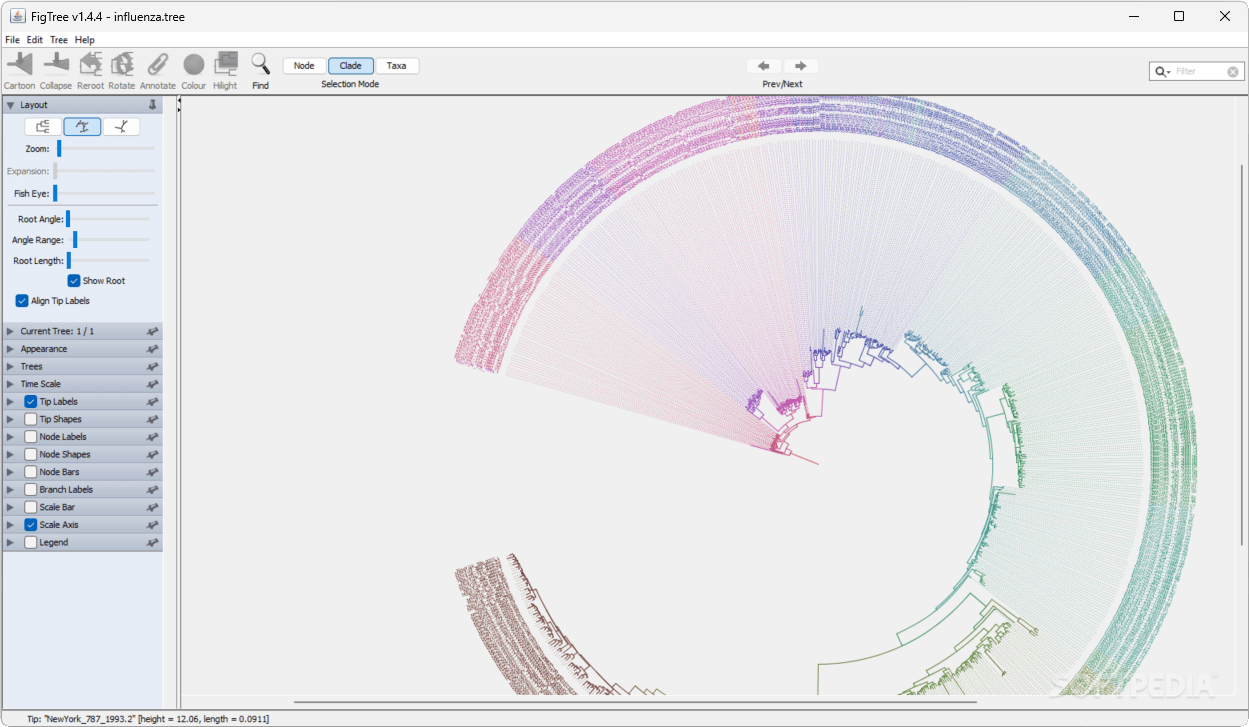Select polar tree layout icon
1249x727 pixels.
tap(82, 126)
